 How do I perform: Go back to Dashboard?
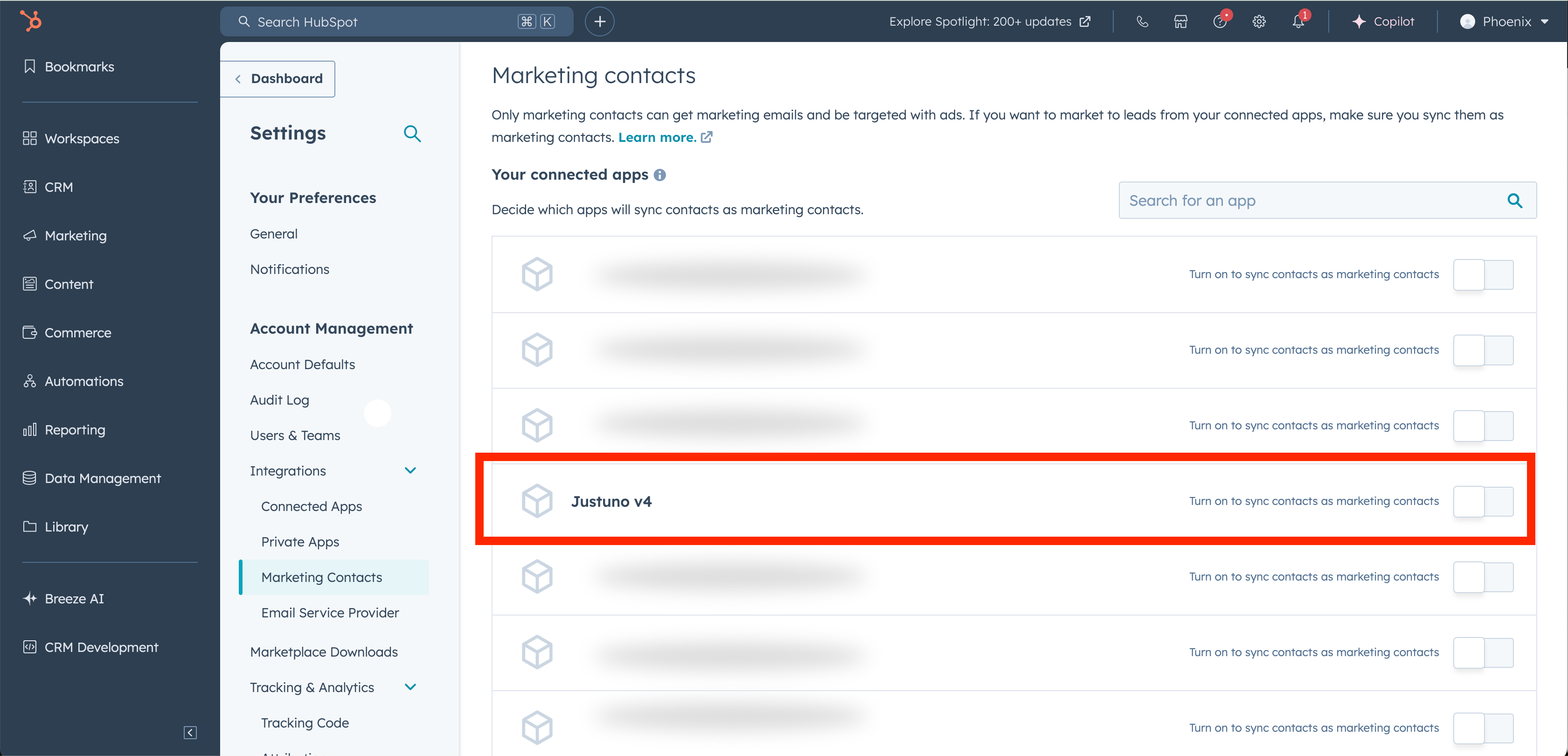(278, 78)
